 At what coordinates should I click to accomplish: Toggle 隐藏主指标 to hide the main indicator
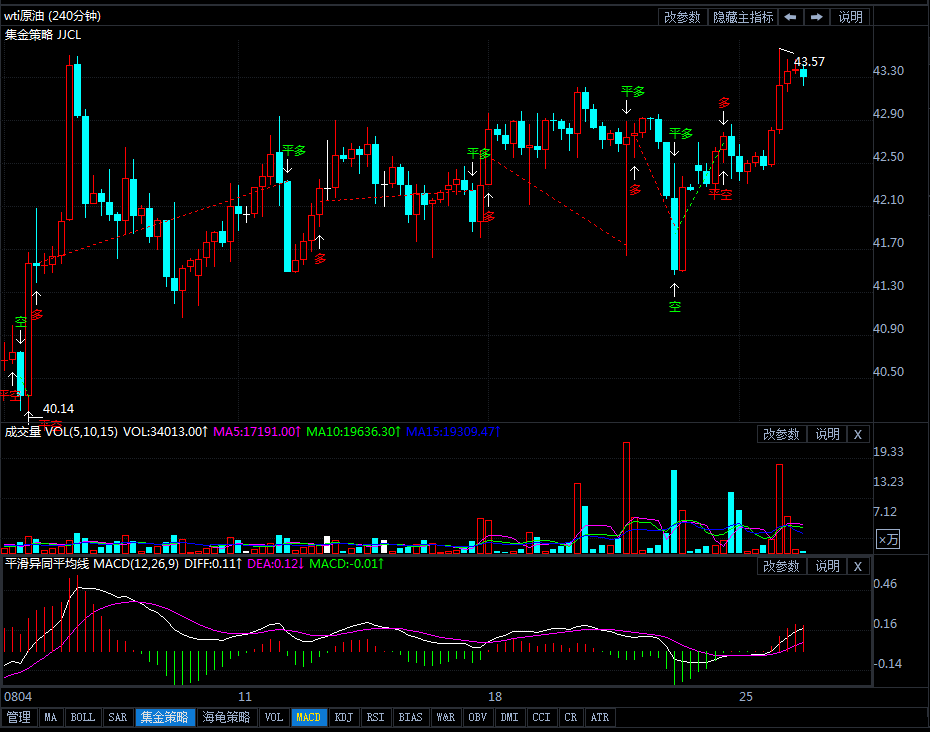point(743,17)
